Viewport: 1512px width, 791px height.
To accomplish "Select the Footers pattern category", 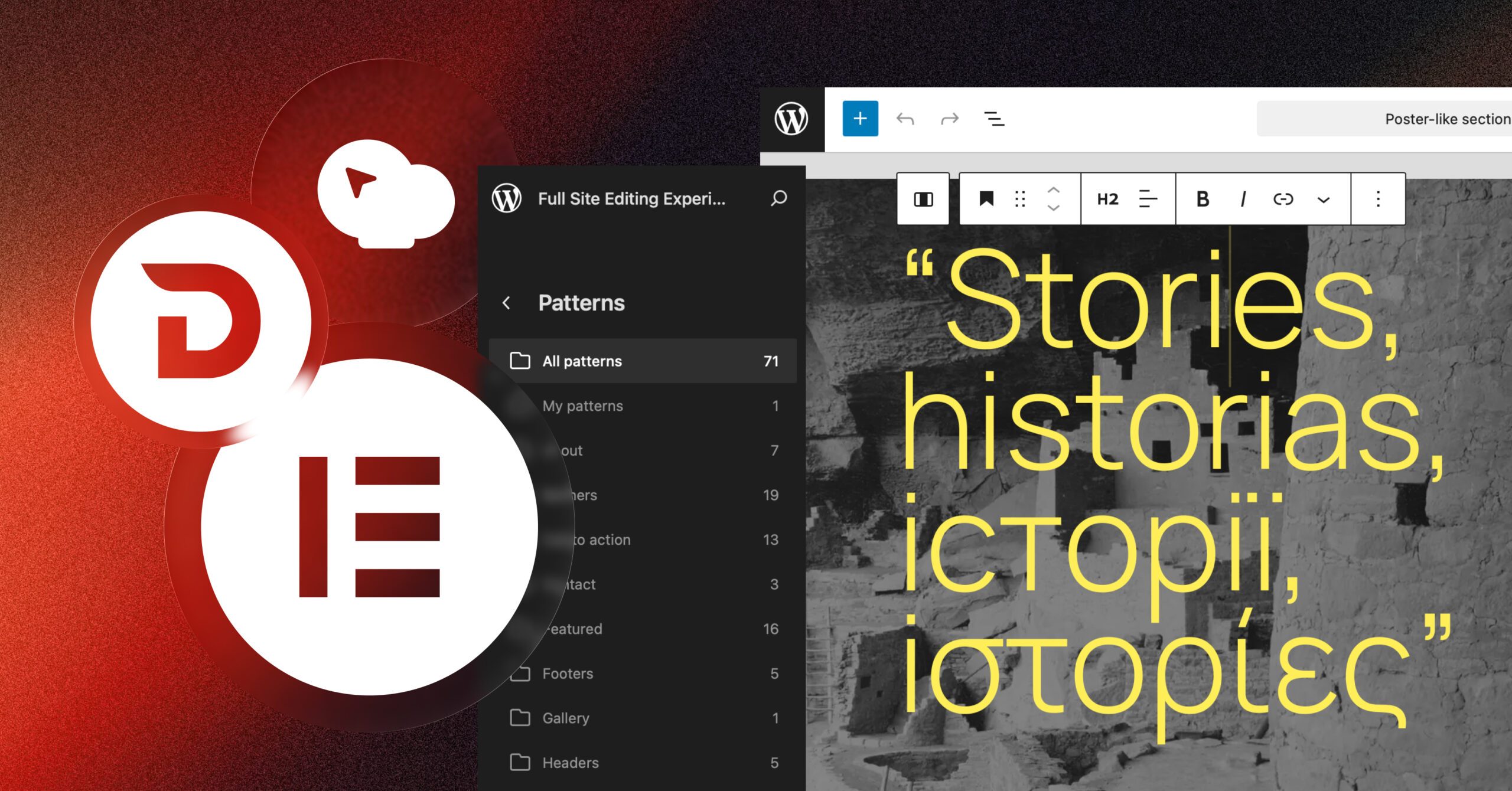I will coord(568,673).
